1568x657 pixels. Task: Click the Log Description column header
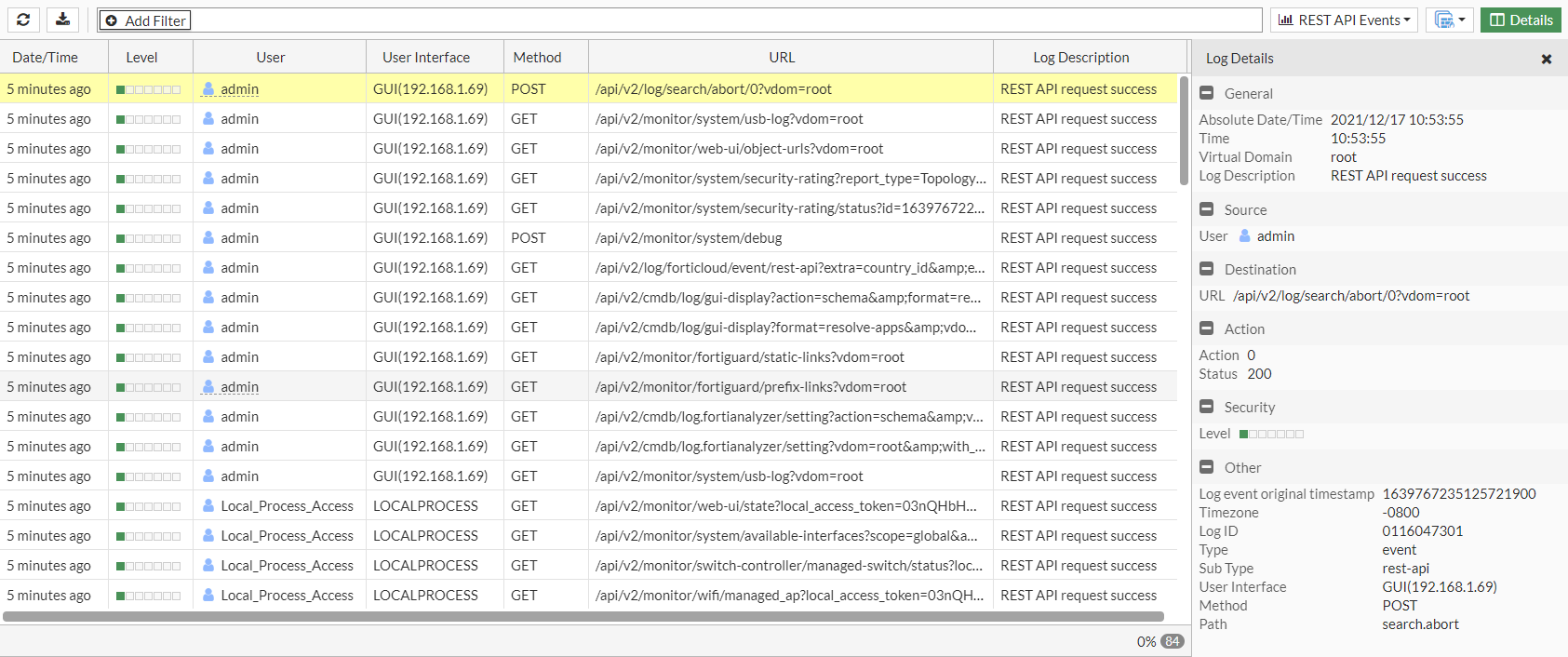pyautogui.click(x=1080, y=58)
